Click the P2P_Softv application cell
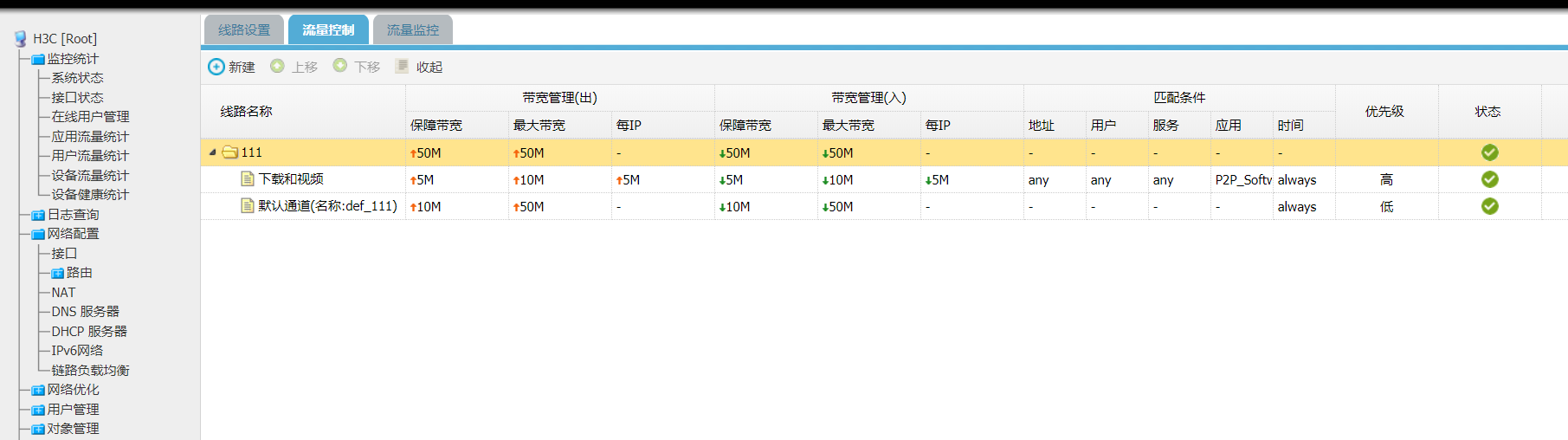Image resolution: width=1568 pixels, height=440 pixels. [1243, 180]
